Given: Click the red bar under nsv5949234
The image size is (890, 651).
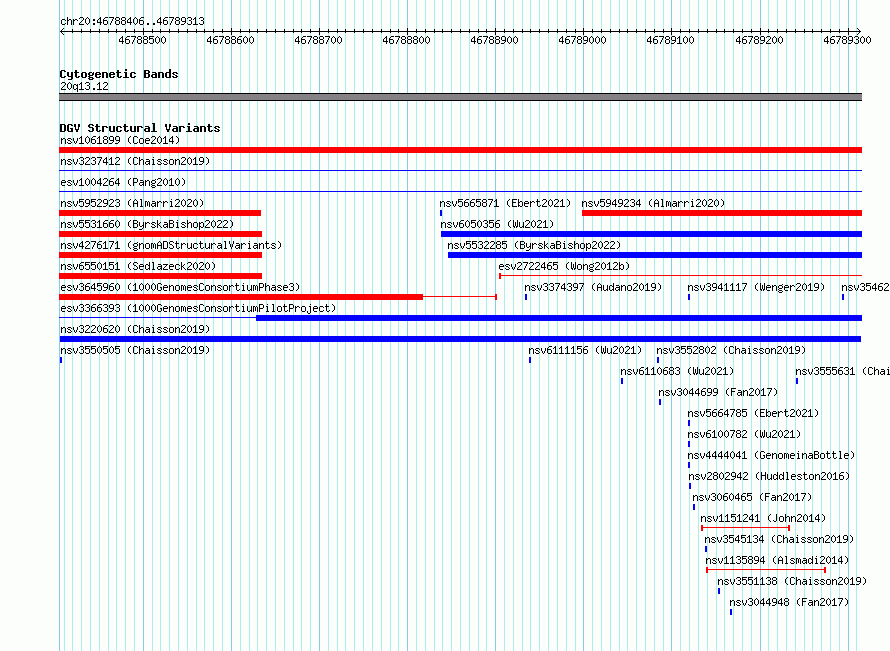Looking at the screenshot, I should [722, 213].
